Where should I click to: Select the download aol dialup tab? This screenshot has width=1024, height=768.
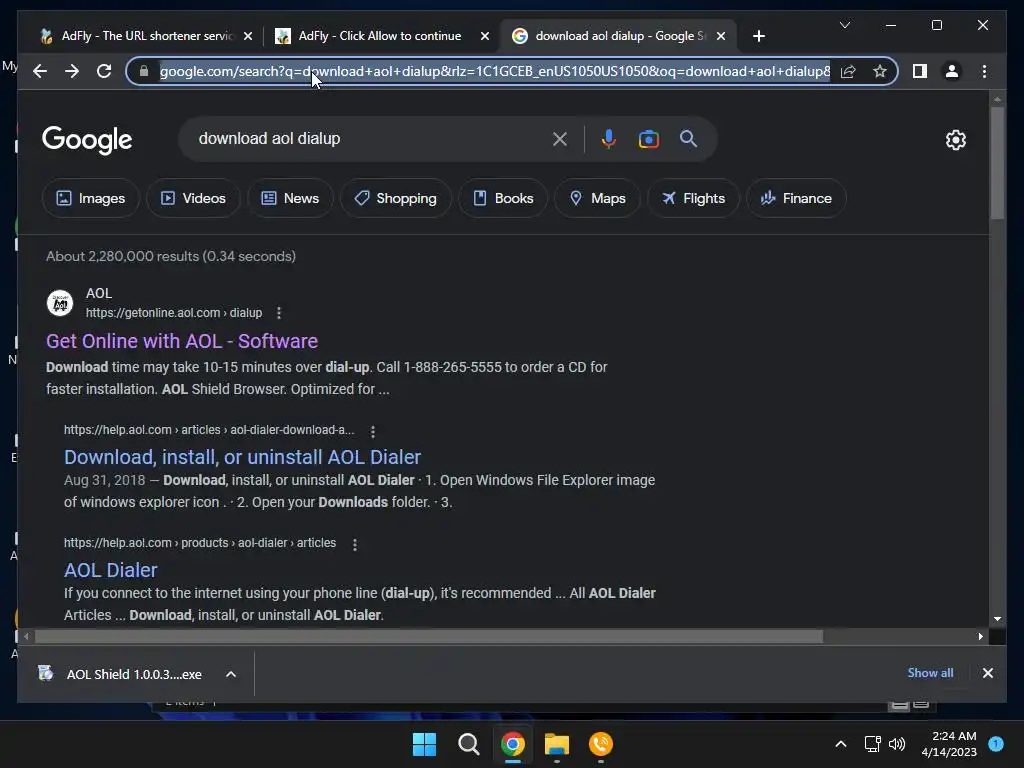click(619, 36)
